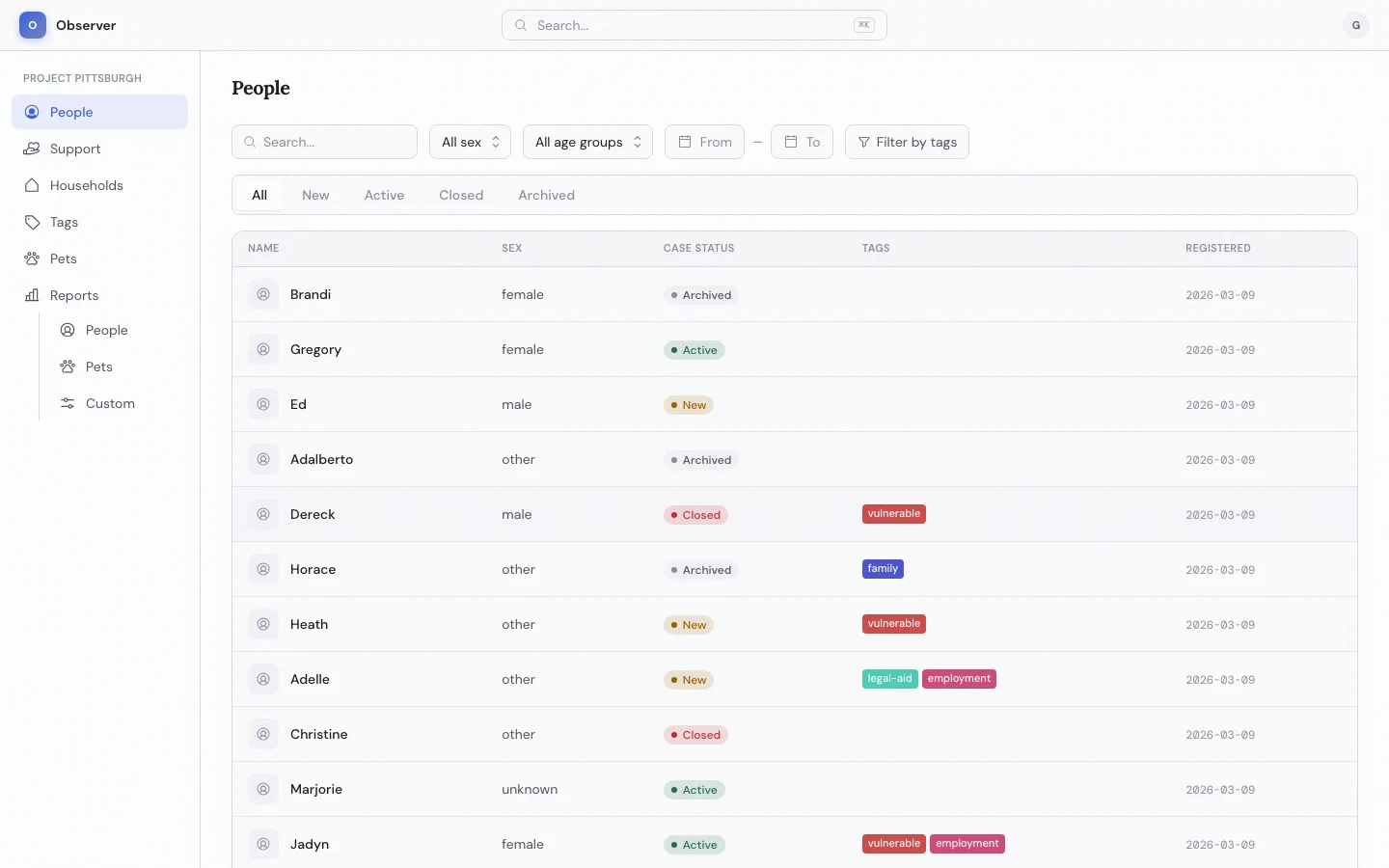Click Marjorie's avatar icon
Screen dimensions: 1389x868
point(263,789)
